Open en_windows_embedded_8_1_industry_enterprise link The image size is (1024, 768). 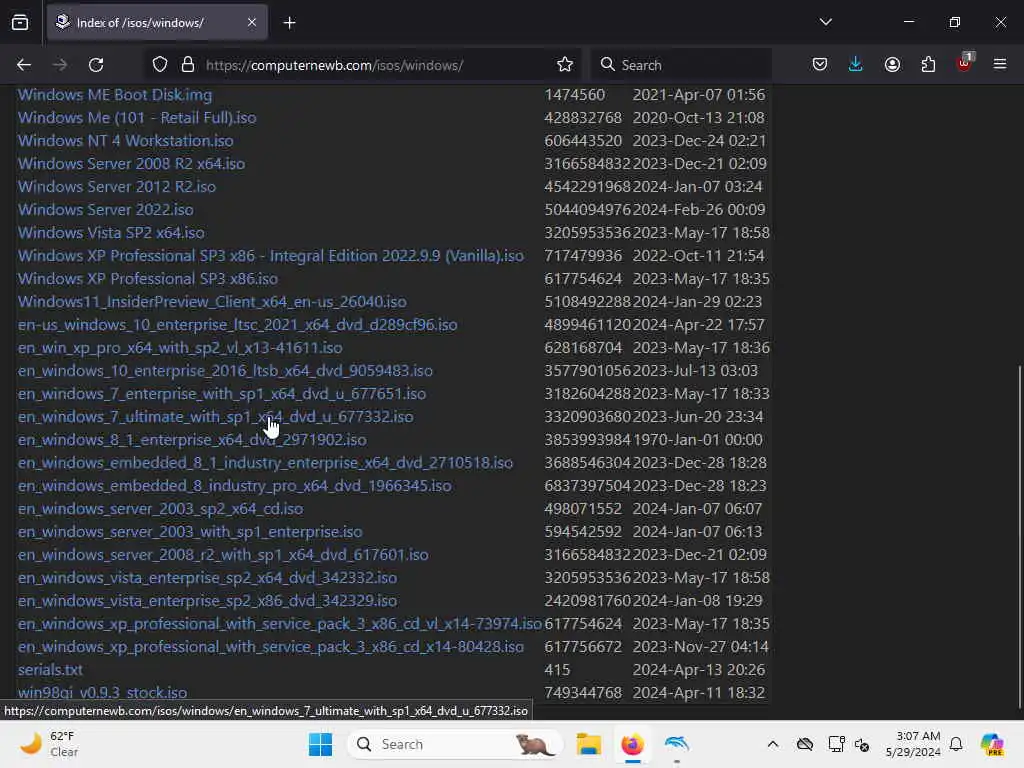tap(265, 462)
